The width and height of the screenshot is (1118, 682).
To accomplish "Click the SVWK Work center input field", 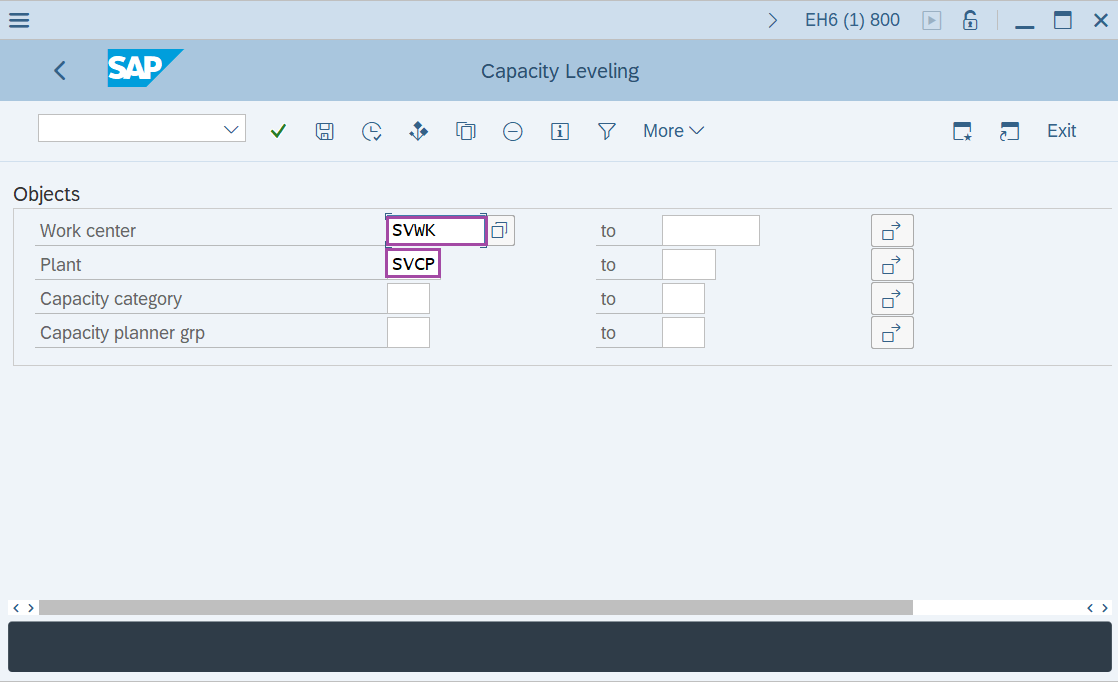I will 435,230.
